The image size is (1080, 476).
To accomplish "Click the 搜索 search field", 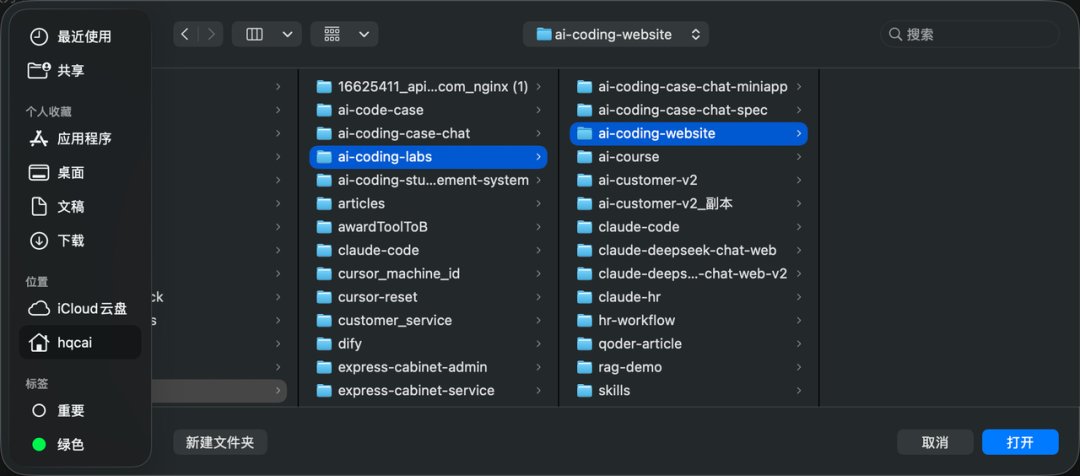I will pos(970,34).
